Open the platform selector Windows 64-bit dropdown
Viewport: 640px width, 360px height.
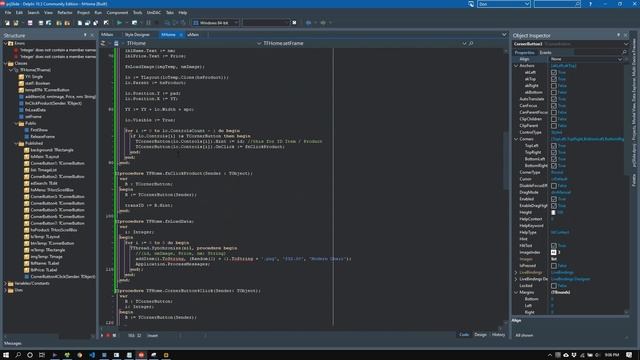pyautogui.click(x=236, y=23)
